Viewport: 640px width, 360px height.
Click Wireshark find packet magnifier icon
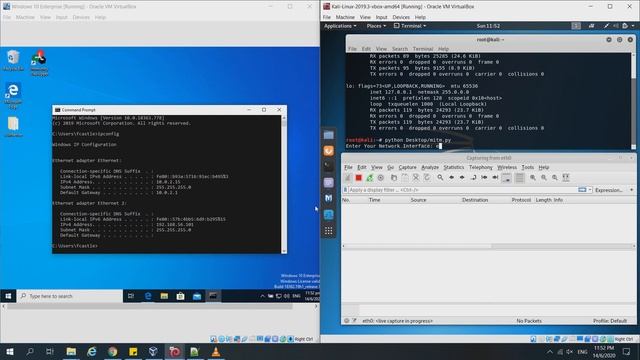click(440, 178)
